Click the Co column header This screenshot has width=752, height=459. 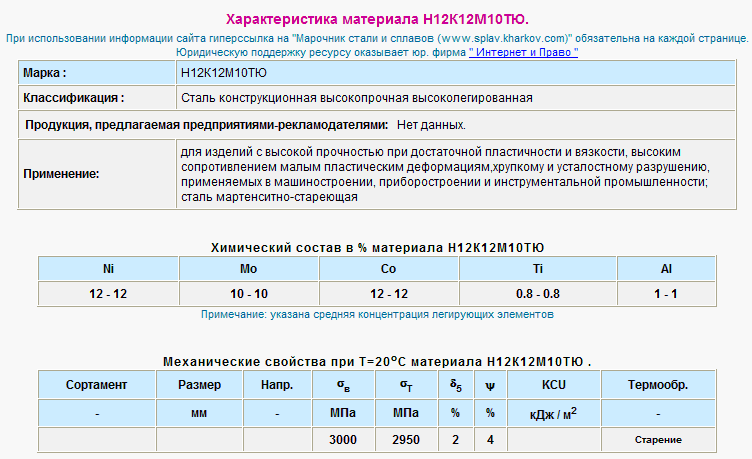coord(389,269)
